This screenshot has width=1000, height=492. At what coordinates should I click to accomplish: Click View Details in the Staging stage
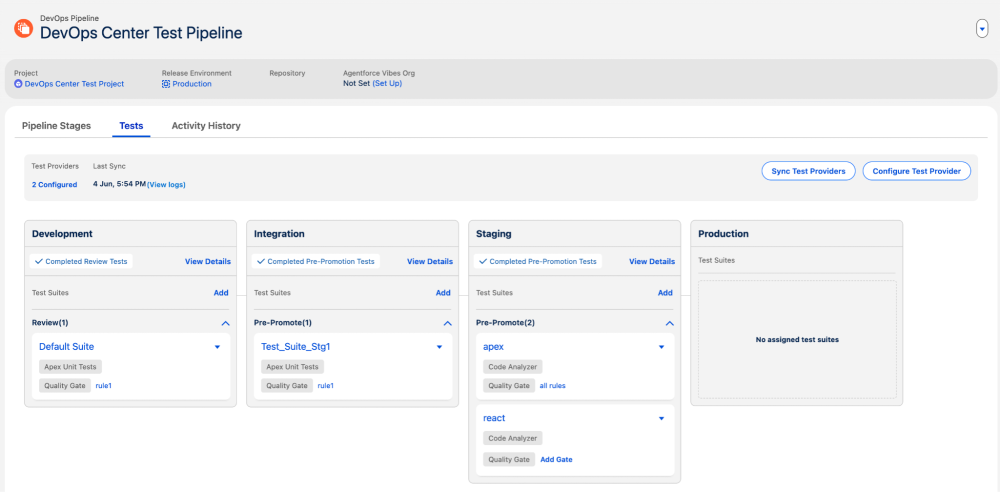point(652,262)
